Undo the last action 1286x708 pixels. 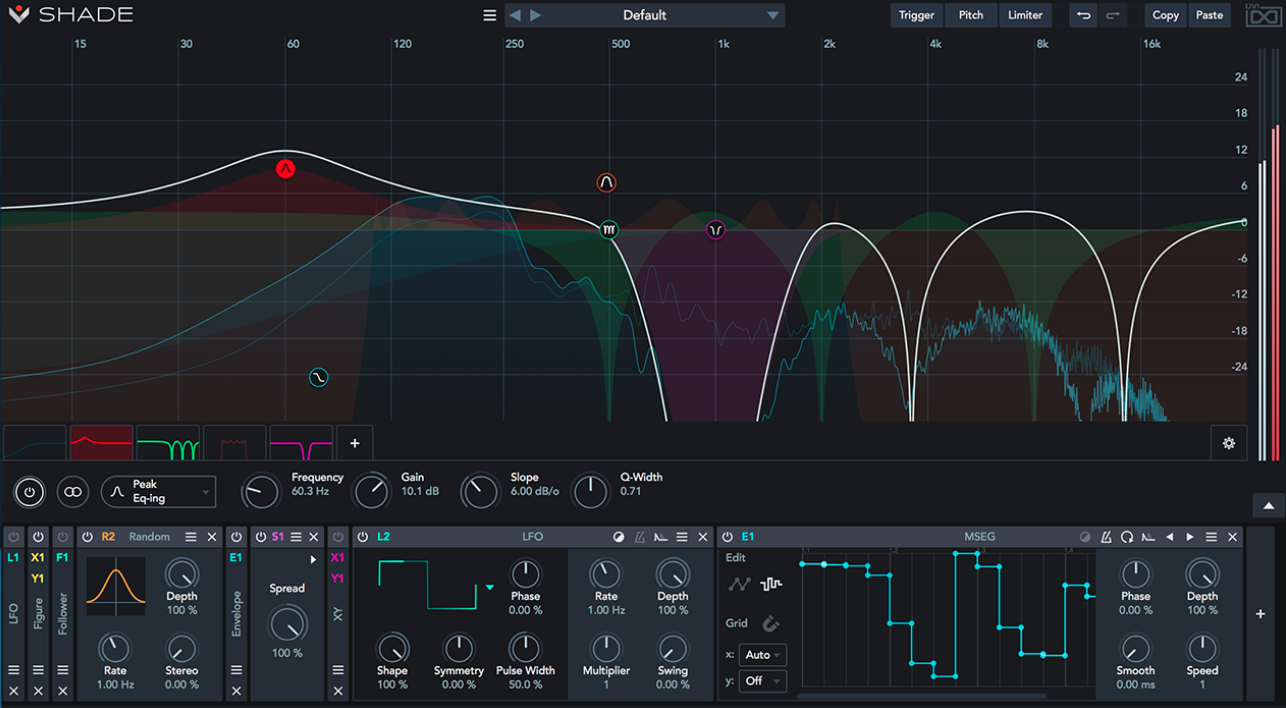tap(1083, 15)
